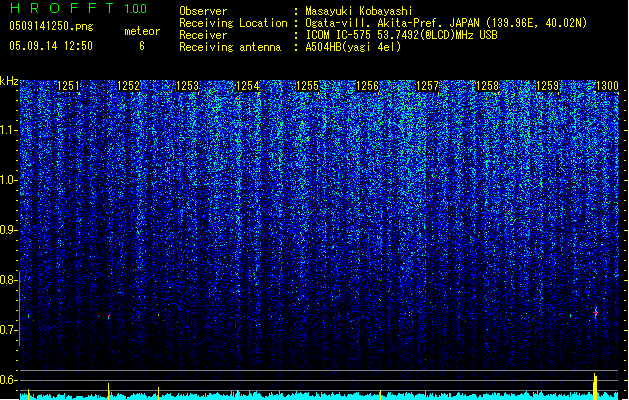The width and height of the screenshot is (629, 400).
Task: Select observer name Masayuki Kobayashi
Action: pos(359,11)
